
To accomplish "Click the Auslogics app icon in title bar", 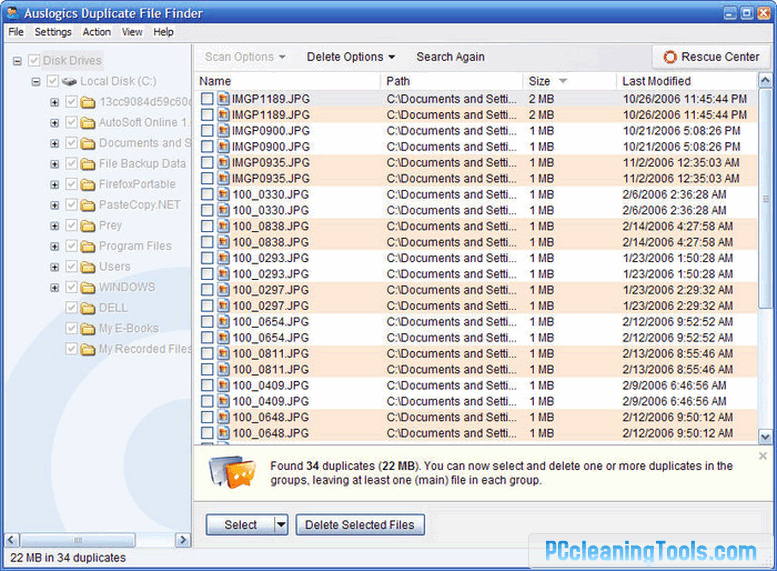I will 13,12.
